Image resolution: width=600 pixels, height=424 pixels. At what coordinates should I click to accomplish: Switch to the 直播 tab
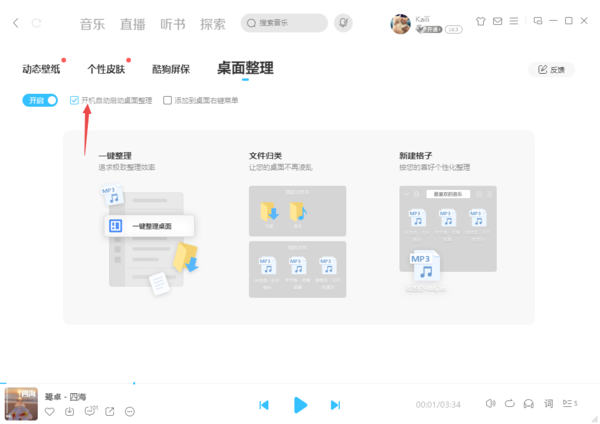coord(132,24)
